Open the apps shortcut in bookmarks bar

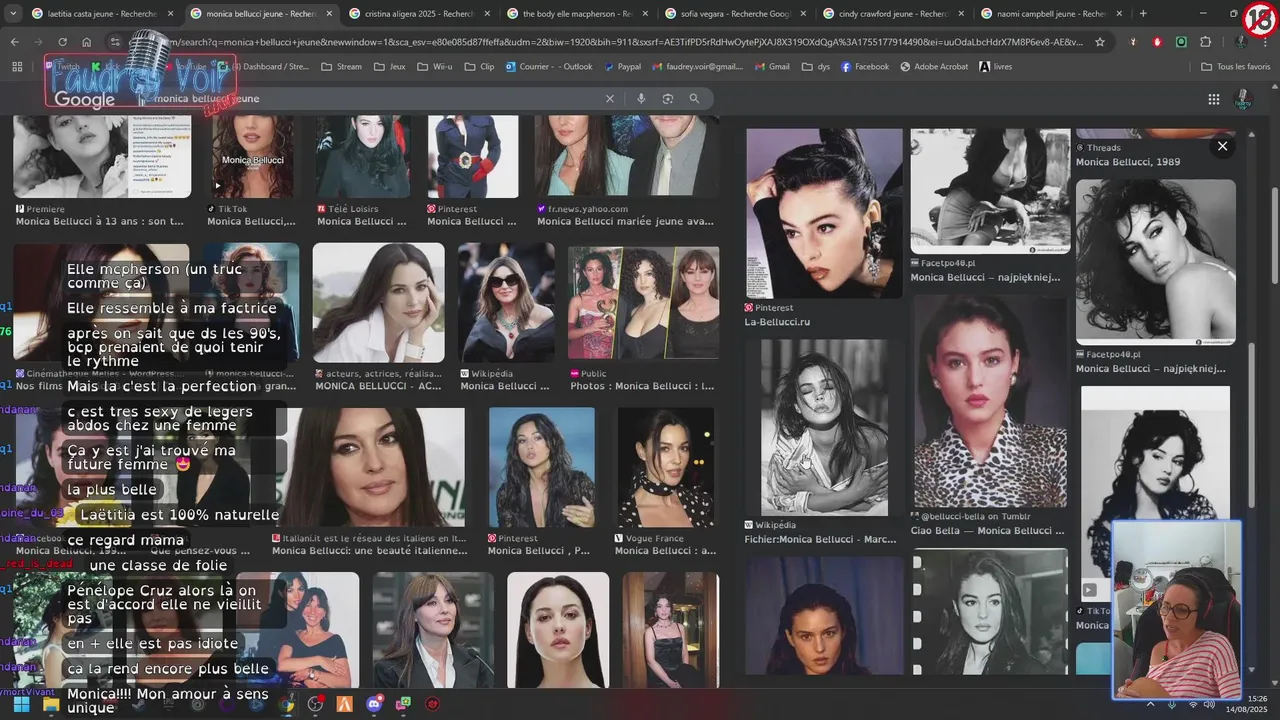[x=17, y=67]
